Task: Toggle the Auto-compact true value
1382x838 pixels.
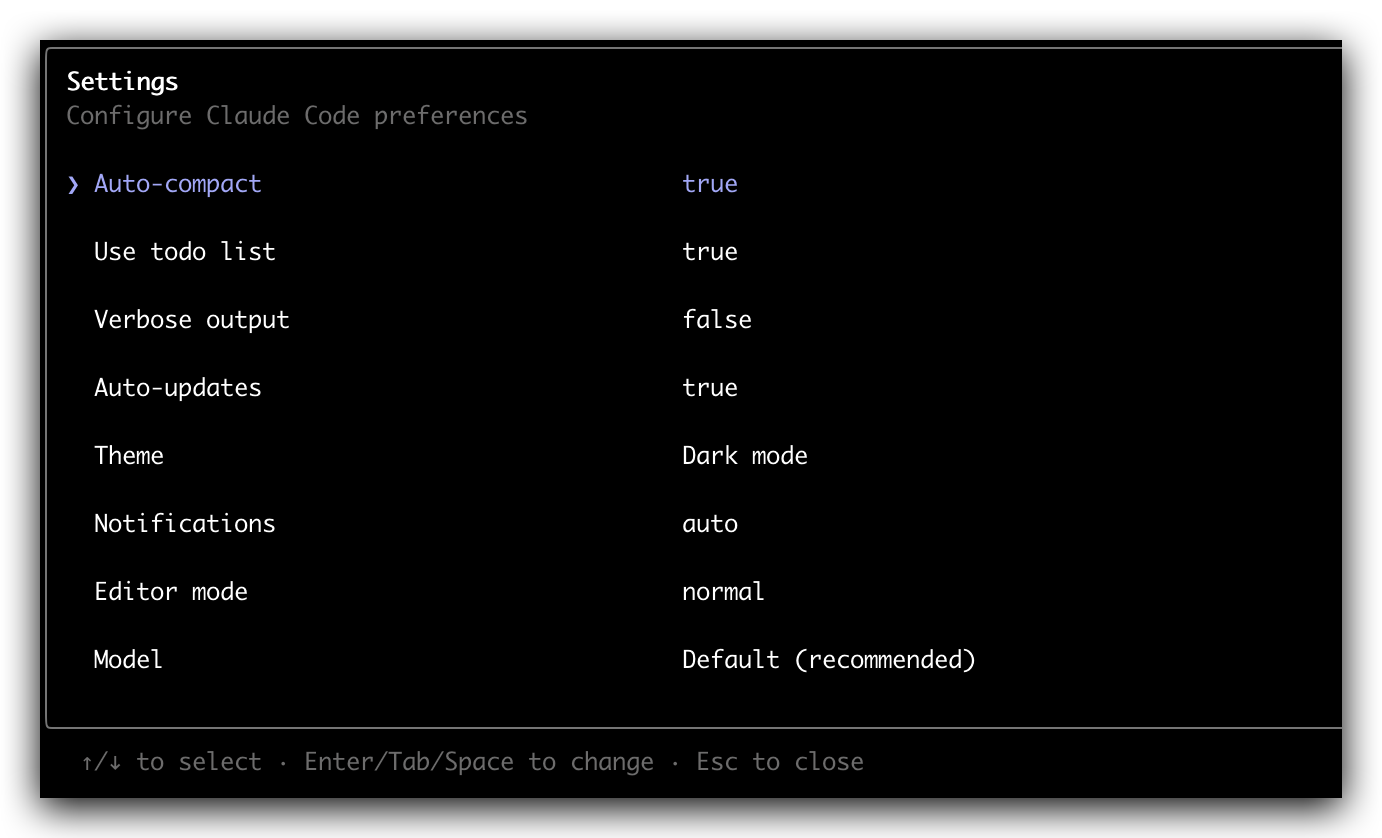Action: coord(710,184)
